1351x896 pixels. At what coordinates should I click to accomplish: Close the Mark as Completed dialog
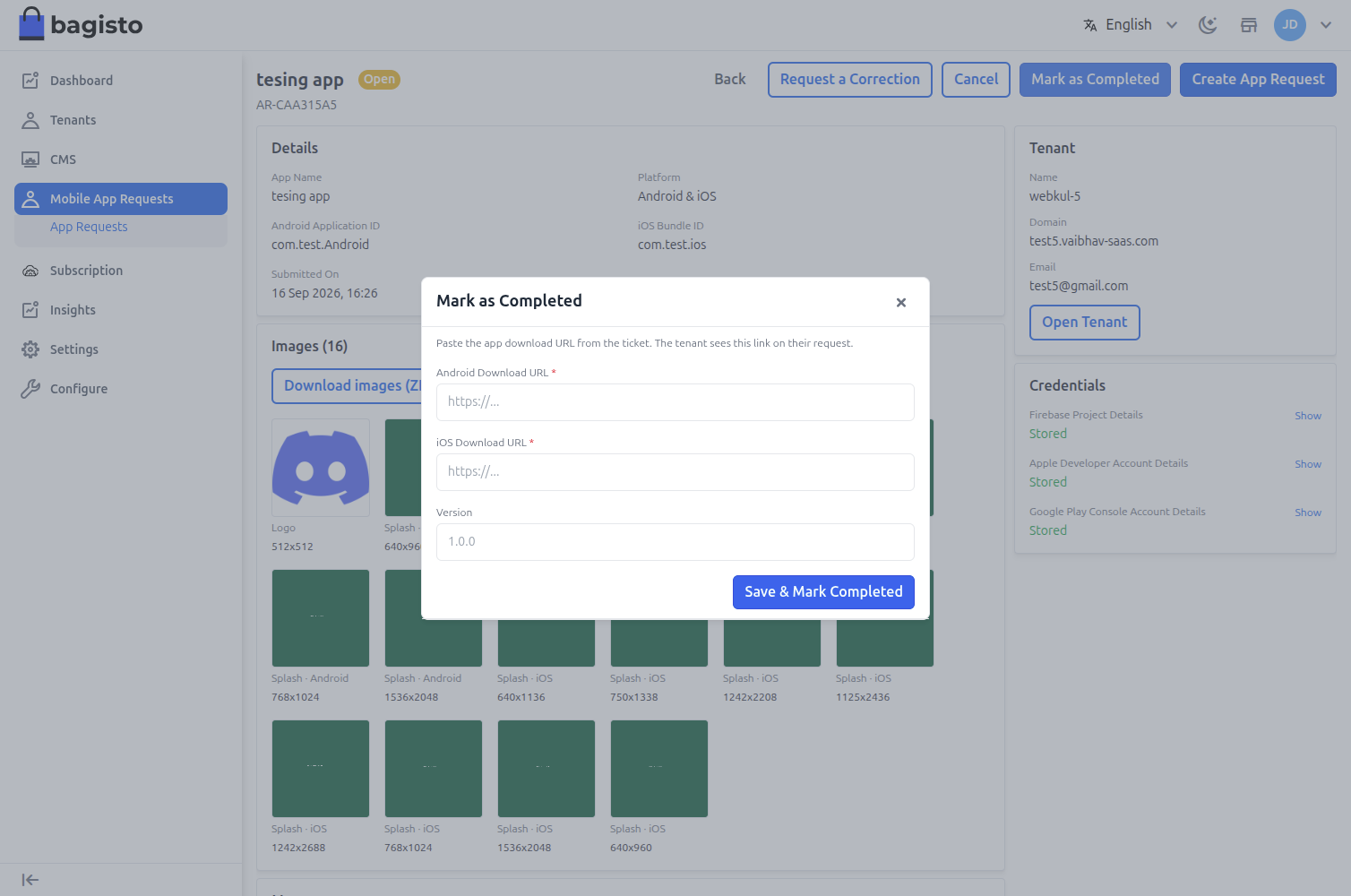point(901,303)
